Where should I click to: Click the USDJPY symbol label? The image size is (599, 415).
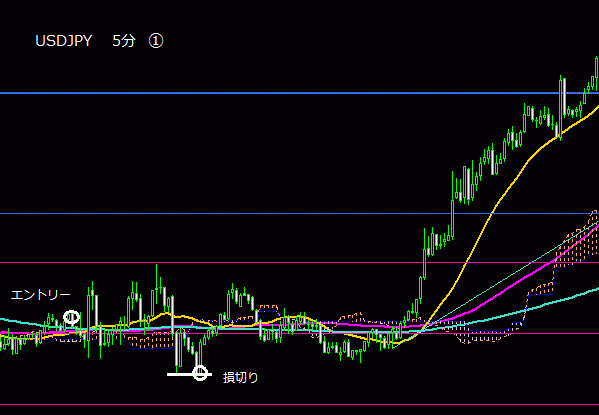(64, 41)
